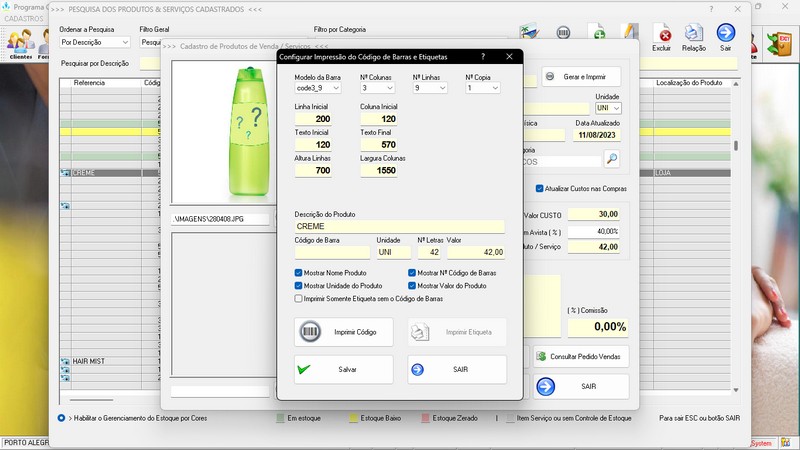Click the Sair blue arrow toolbar icon
The image size is (800, 450).
726,38
